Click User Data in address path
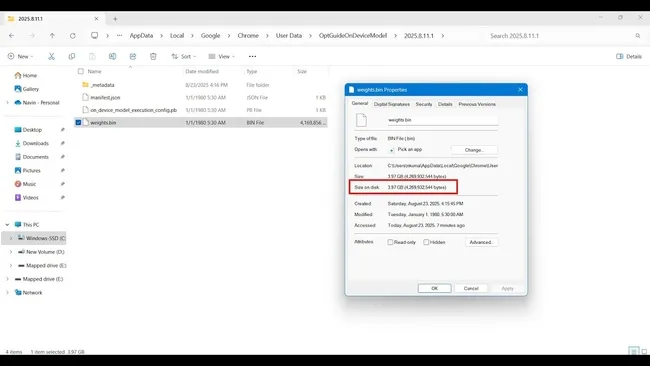 pos(289,36)
